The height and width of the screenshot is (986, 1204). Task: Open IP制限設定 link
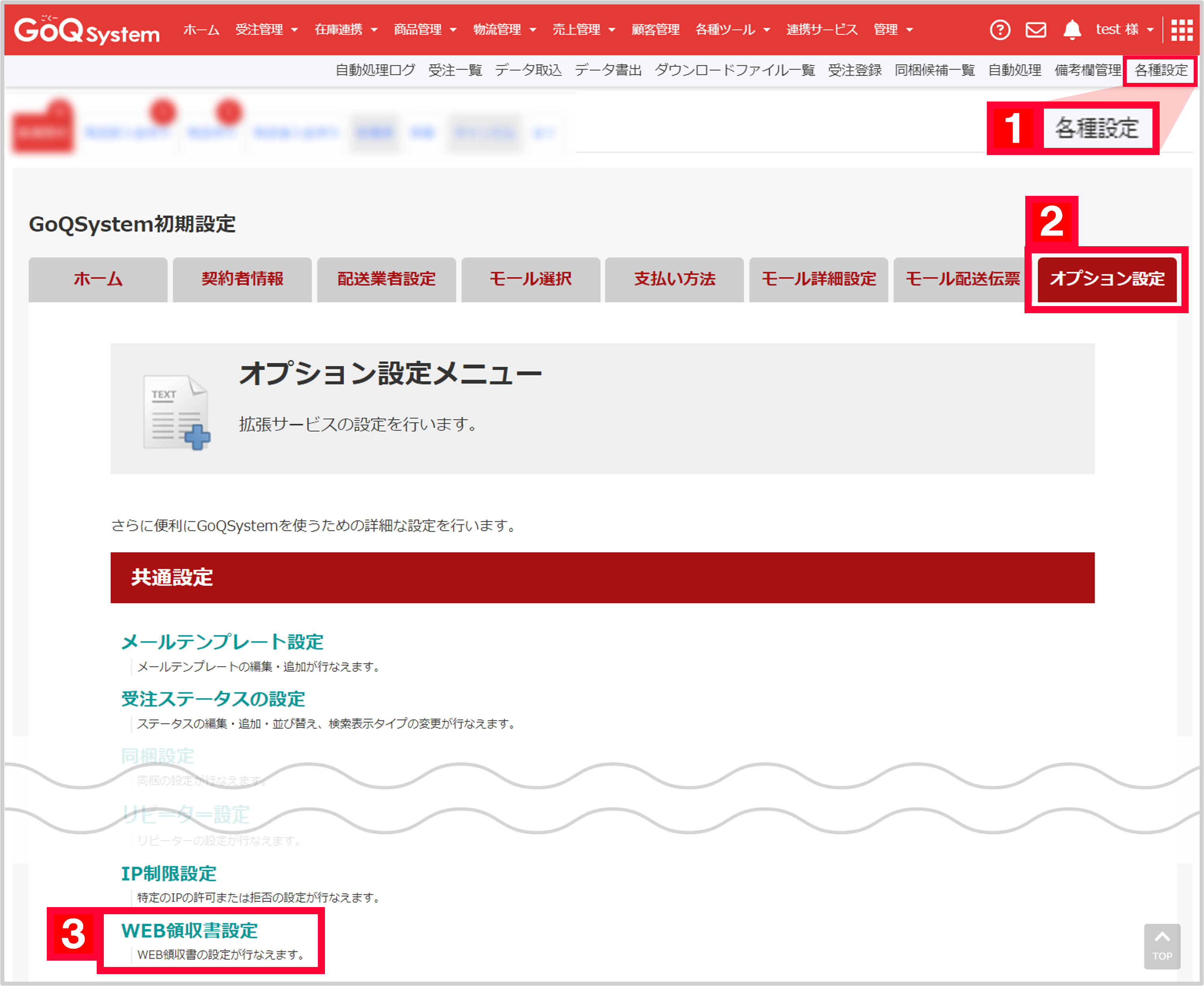168,873
